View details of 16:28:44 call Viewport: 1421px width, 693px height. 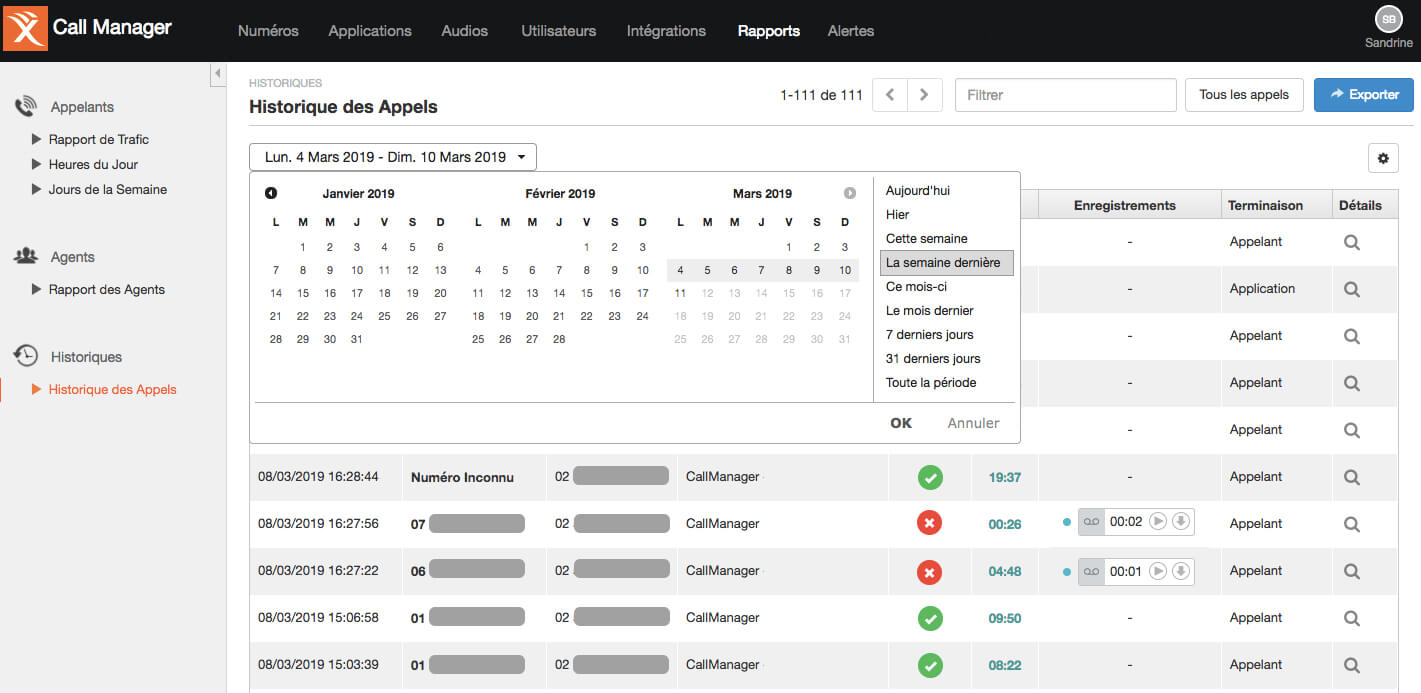click(1352, 477)
